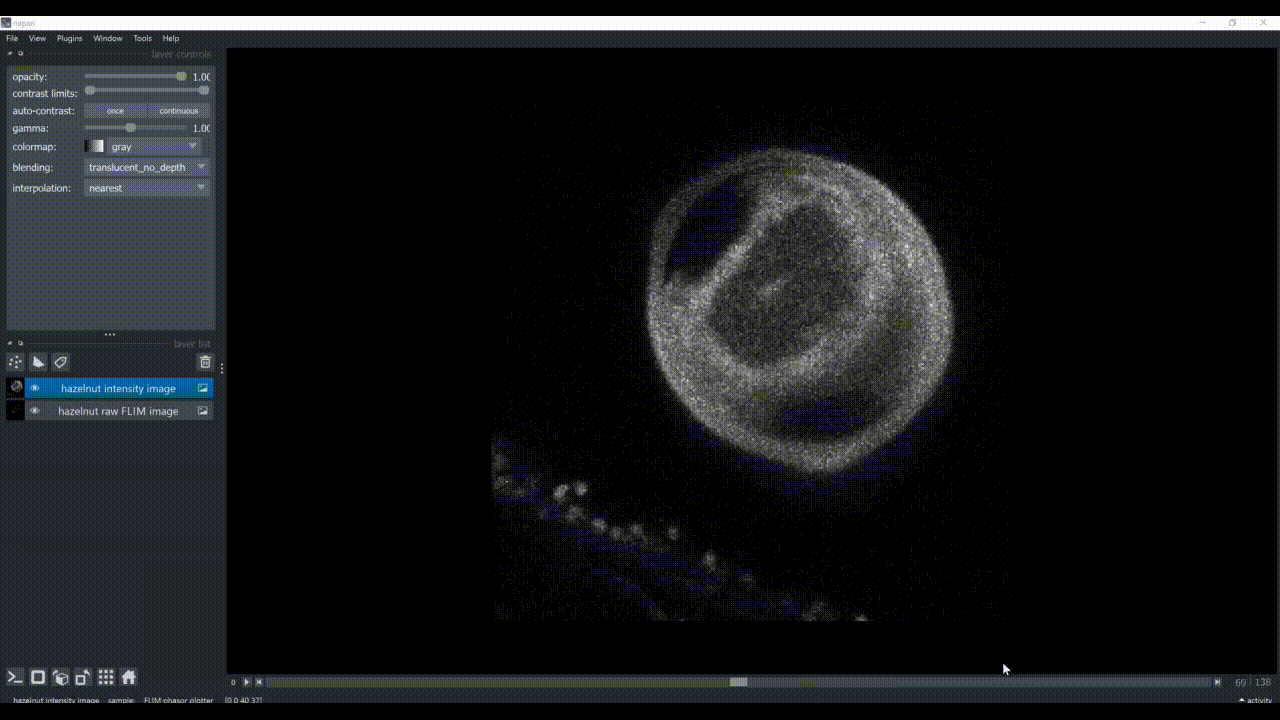Roll dimensions with the cube icon
Image resolution: width=1280 pixels, height=720 pixels.
[61, 677]
